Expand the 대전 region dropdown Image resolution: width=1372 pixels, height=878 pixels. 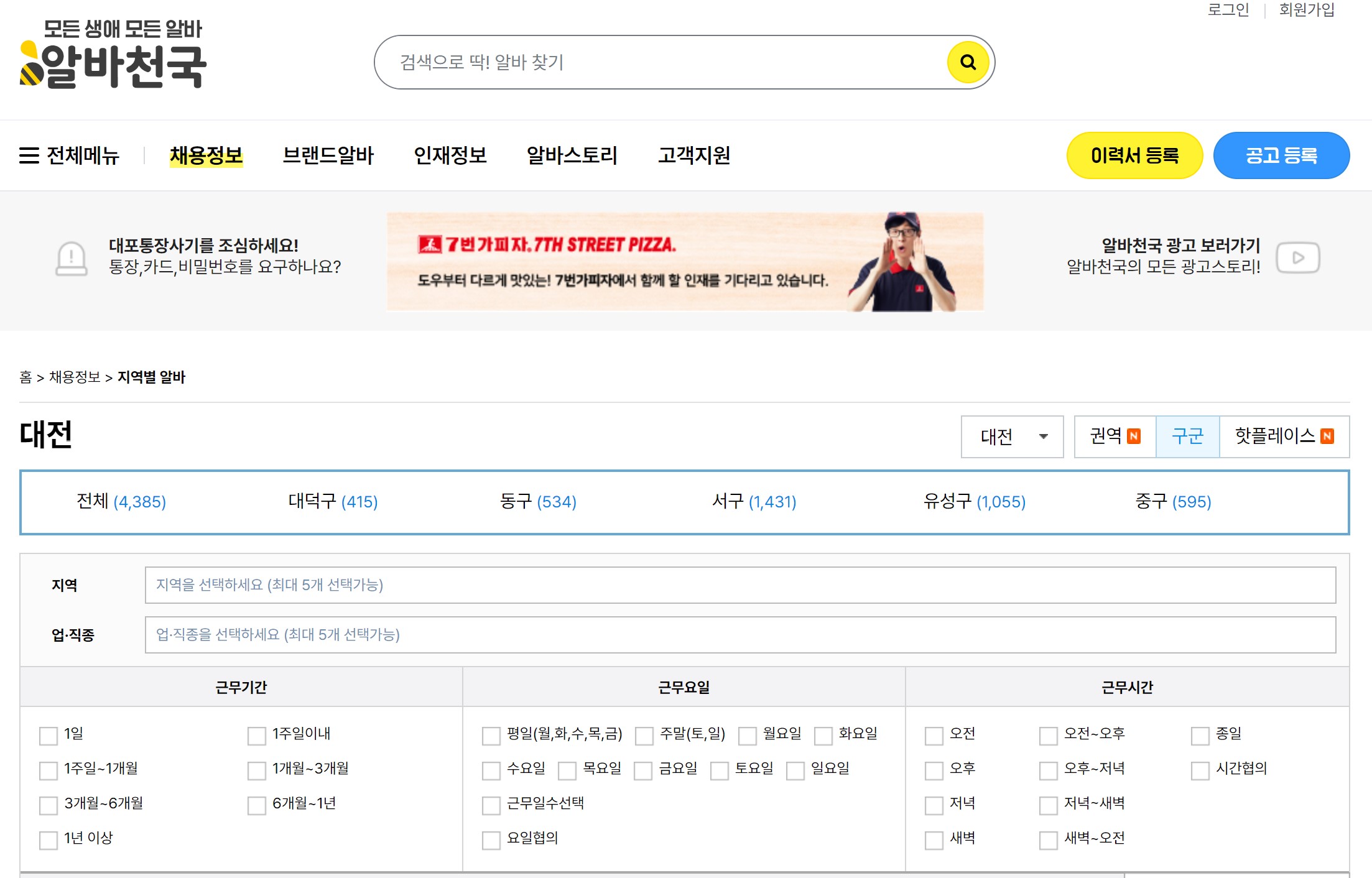coord(1012,437)
